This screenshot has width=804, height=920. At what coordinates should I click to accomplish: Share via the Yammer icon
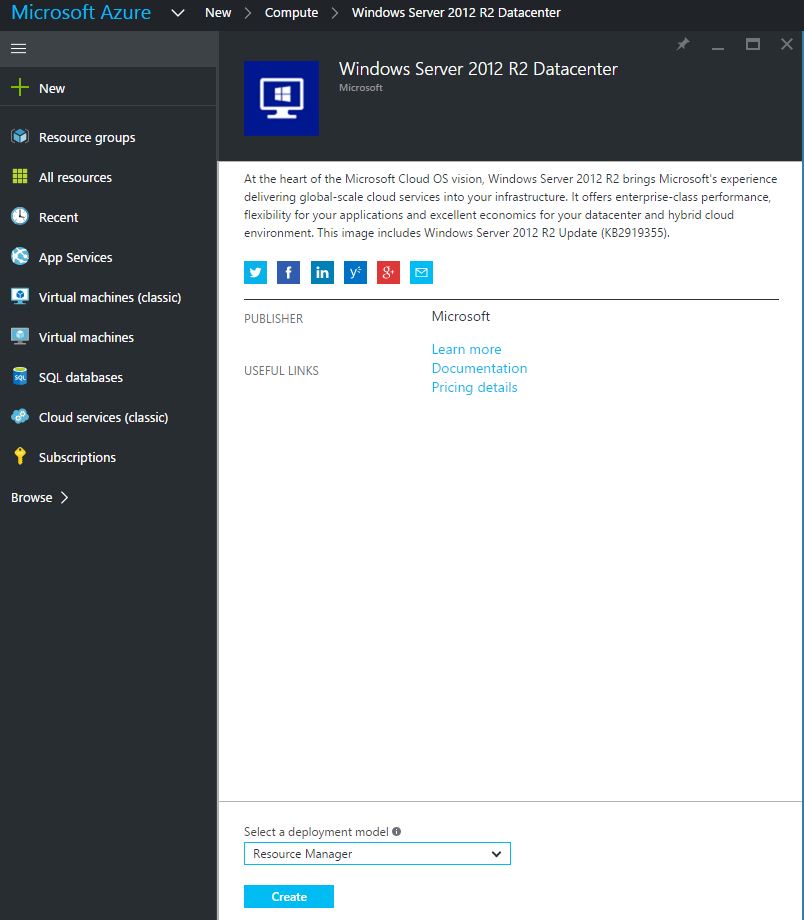click(x=355, y=272)
